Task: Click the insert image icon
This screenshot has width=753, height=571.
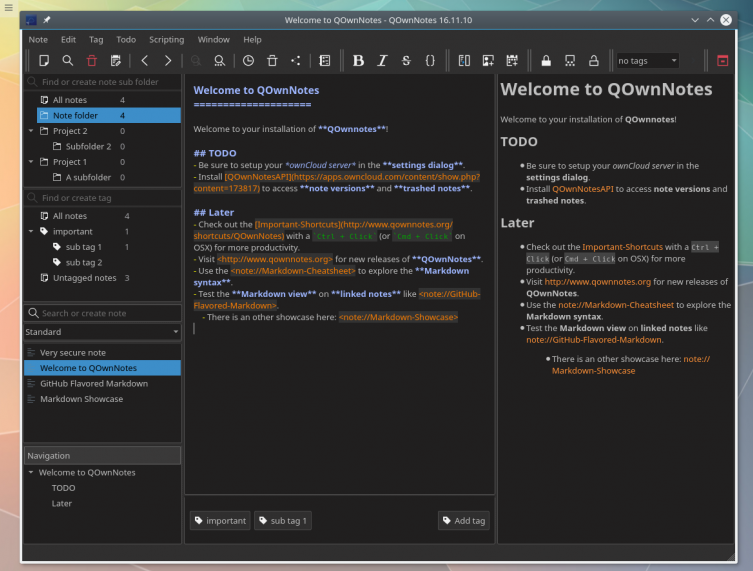Action: [x=488, y=61]
